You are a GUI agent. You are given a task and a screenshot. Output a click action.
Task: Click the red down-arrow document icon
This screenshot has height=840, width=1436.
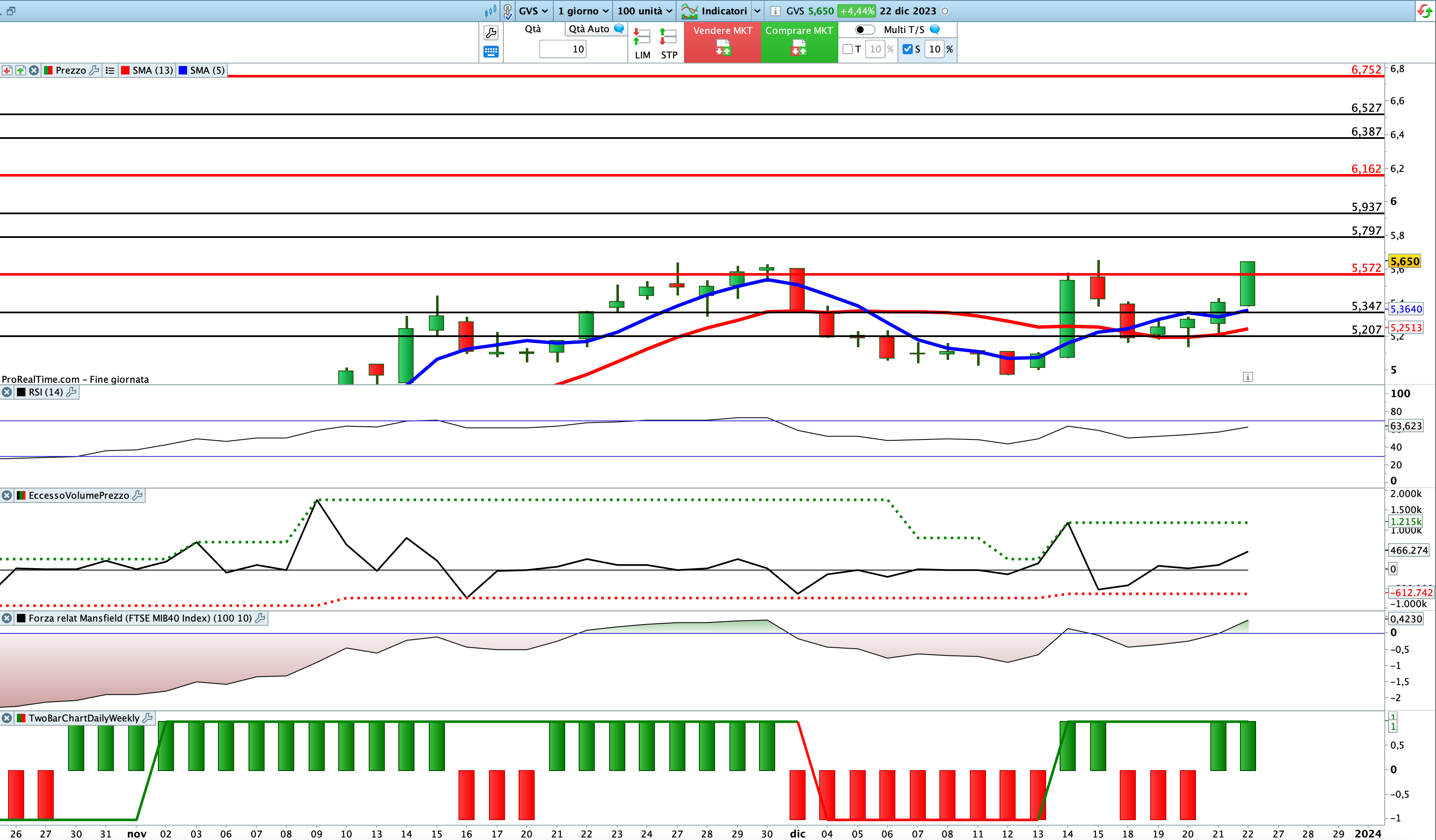pyautogui.click(x=7, y=70)
